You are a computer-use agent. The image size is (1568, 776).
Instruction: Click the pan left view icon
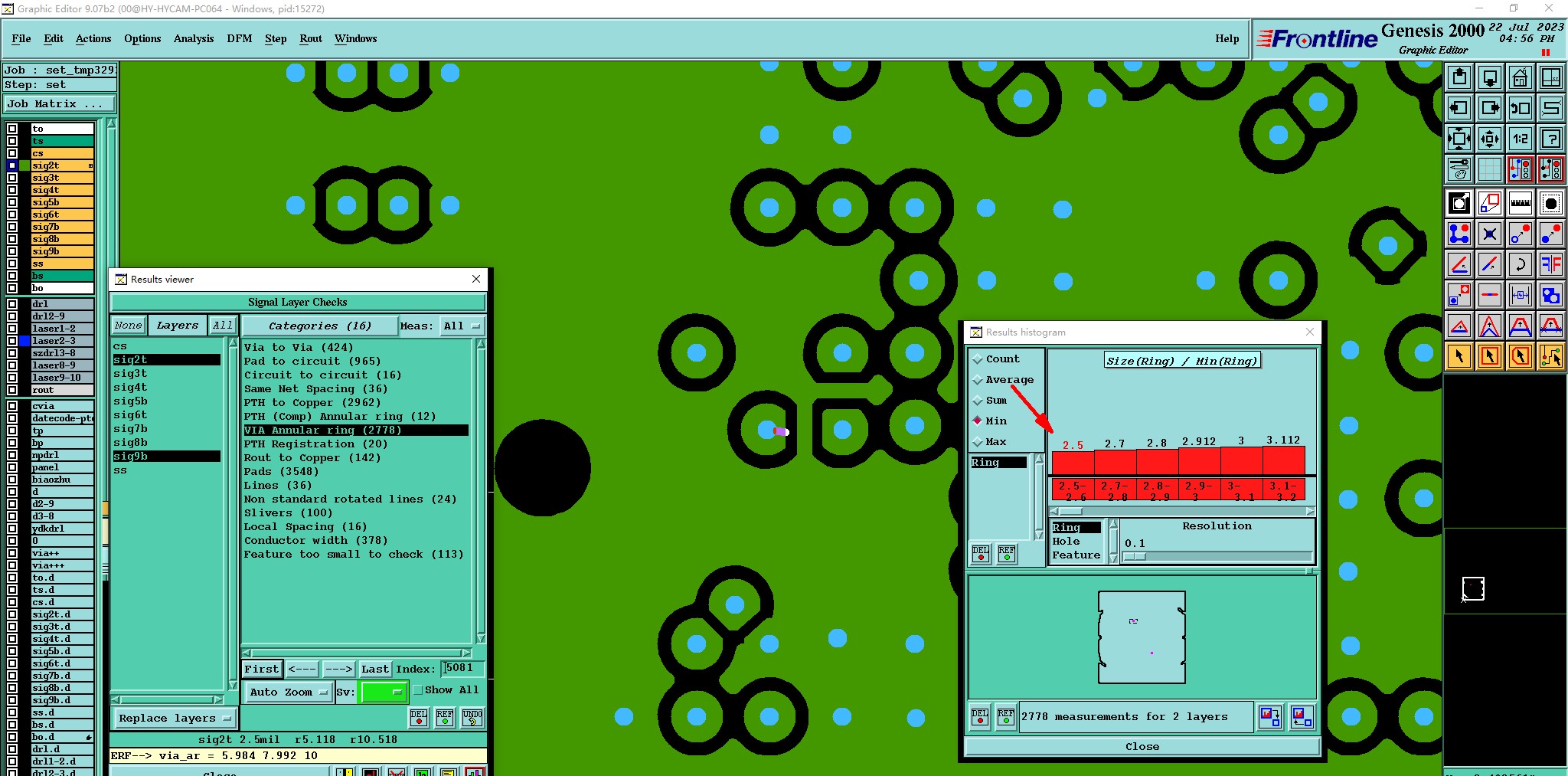[x=1459, y=108]
